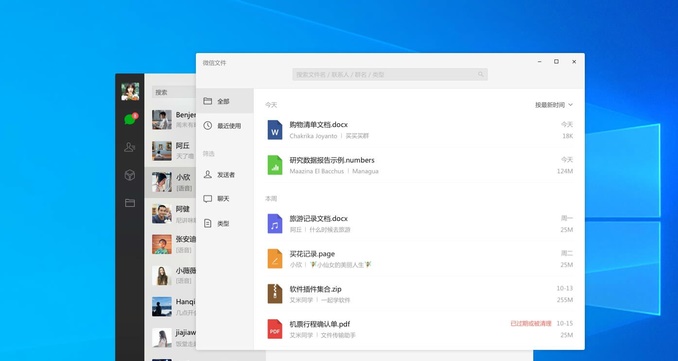Open the Files folder icon in dark sidebar
This screenshot has height=361, width=678.
(x=130, y=203)
